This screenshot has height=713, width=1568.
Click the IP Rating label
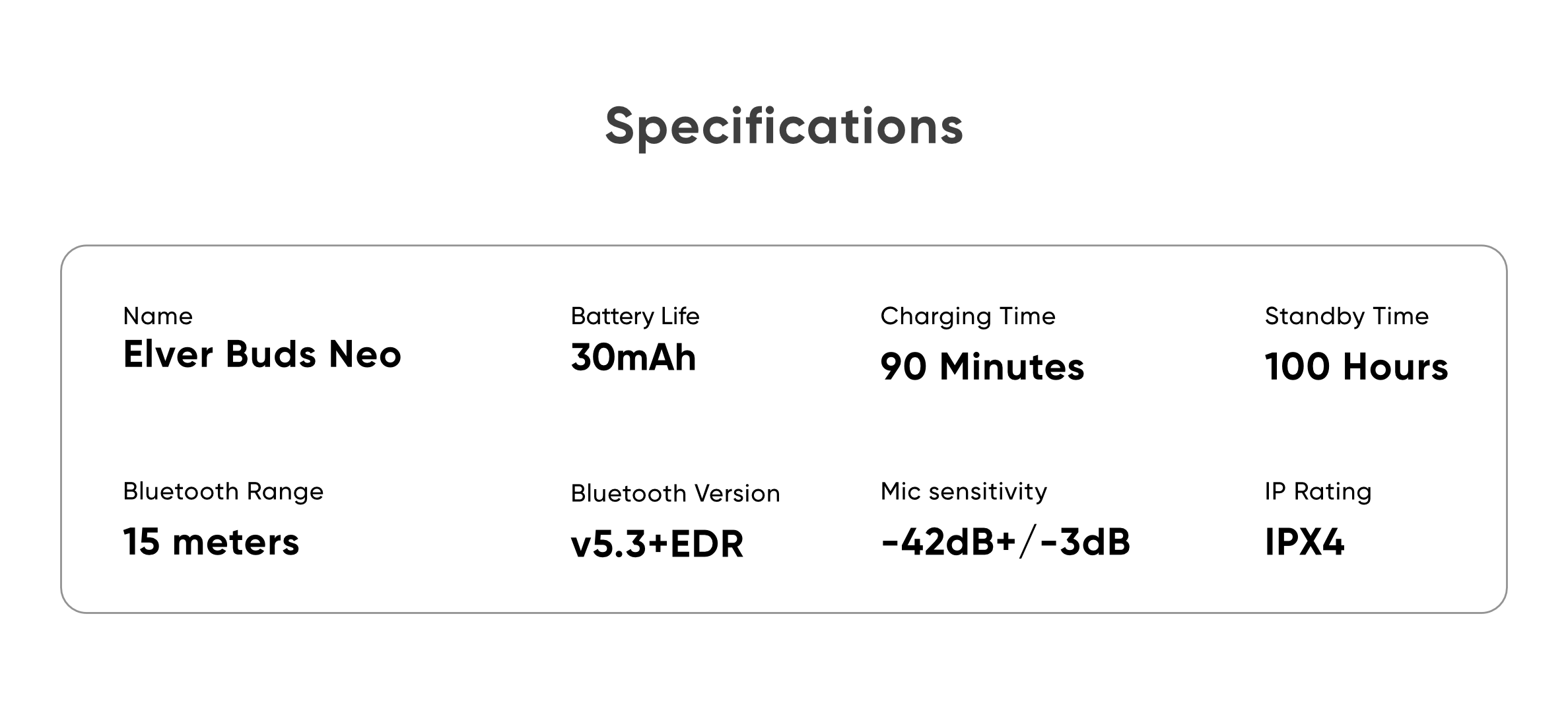click(1318, 492)
